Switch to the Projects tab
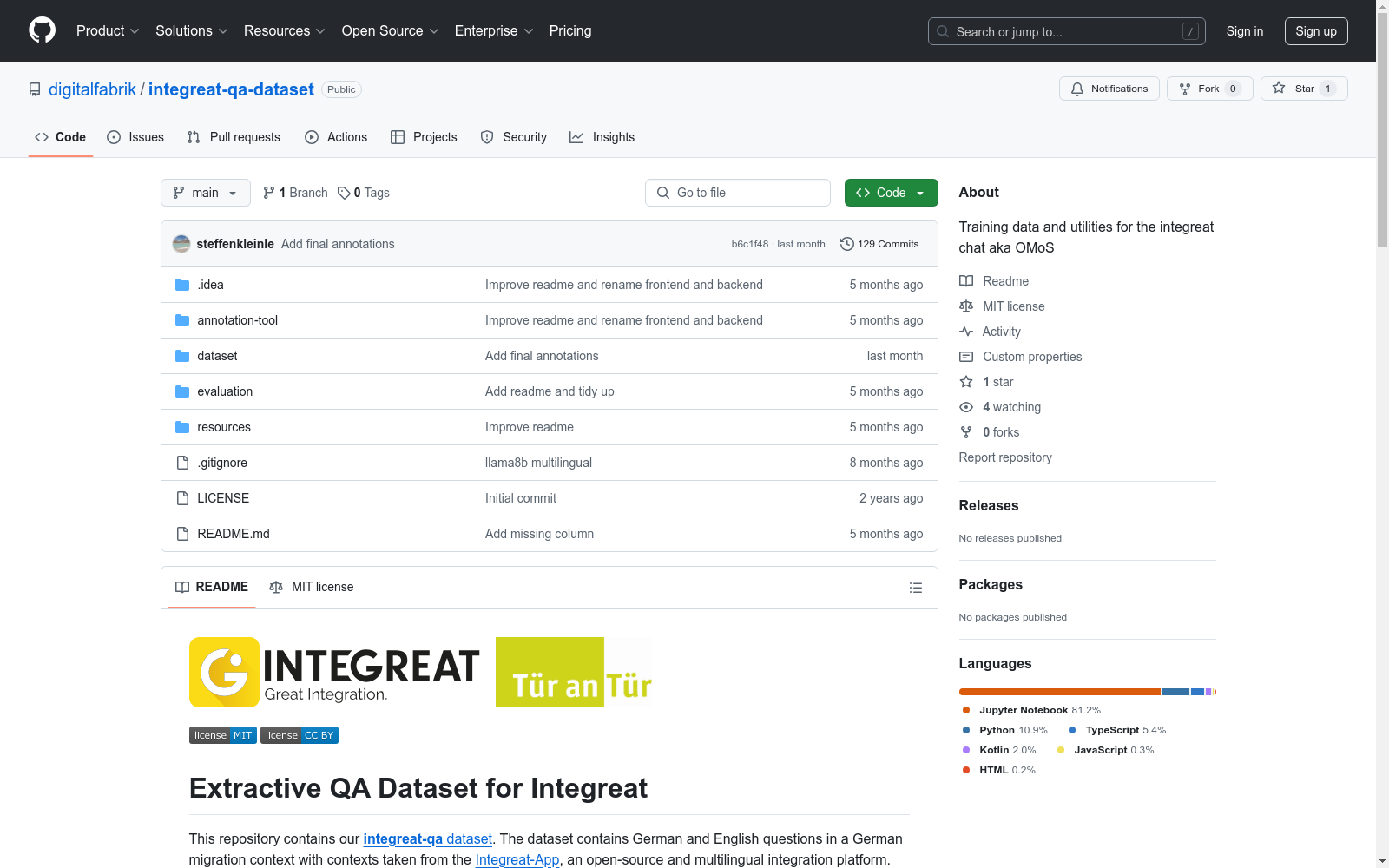This screenshot has height=868, width=1389. click(x=424, y=137)
